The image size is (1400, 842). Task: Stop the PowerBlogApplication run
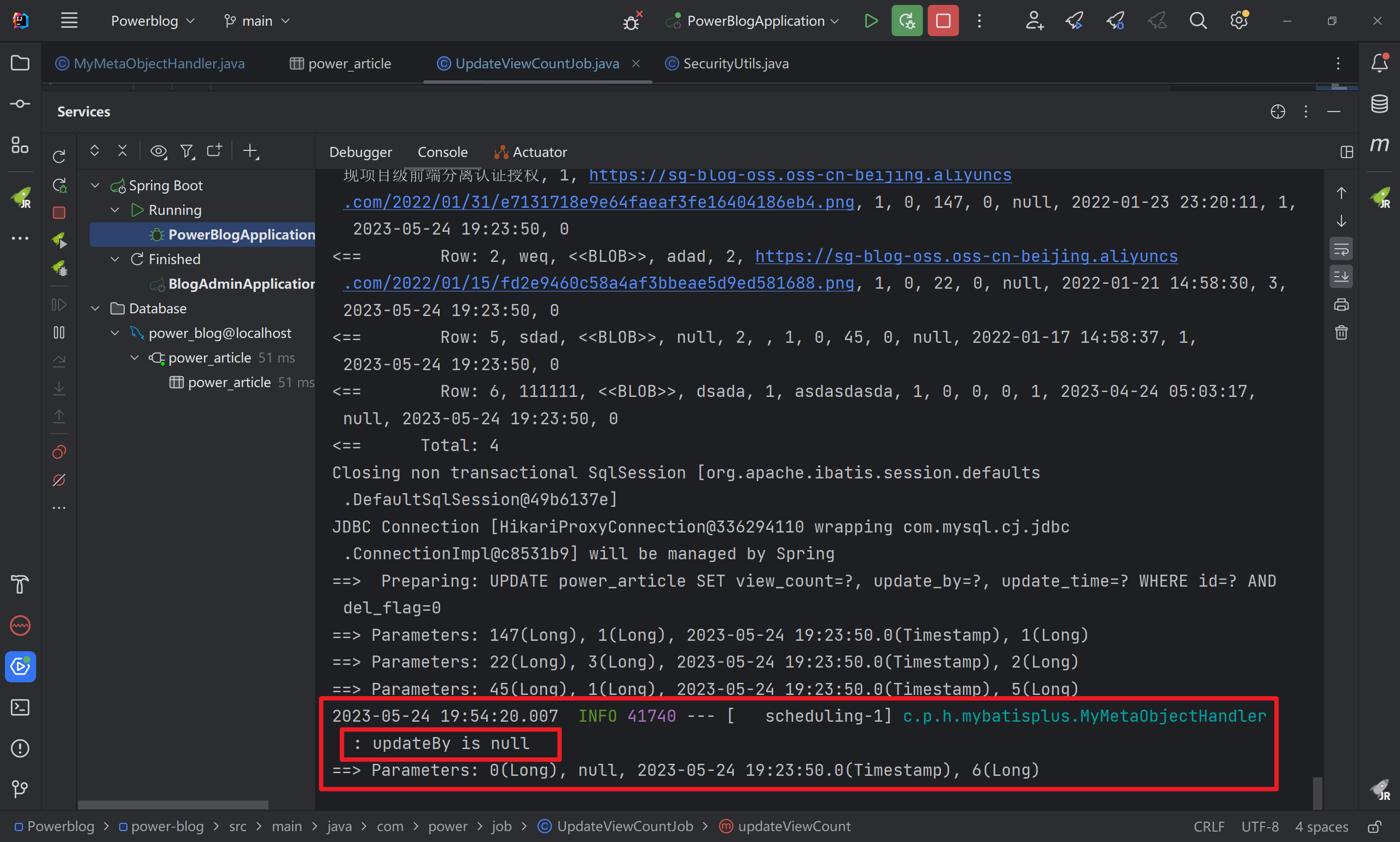pos(943,21)
